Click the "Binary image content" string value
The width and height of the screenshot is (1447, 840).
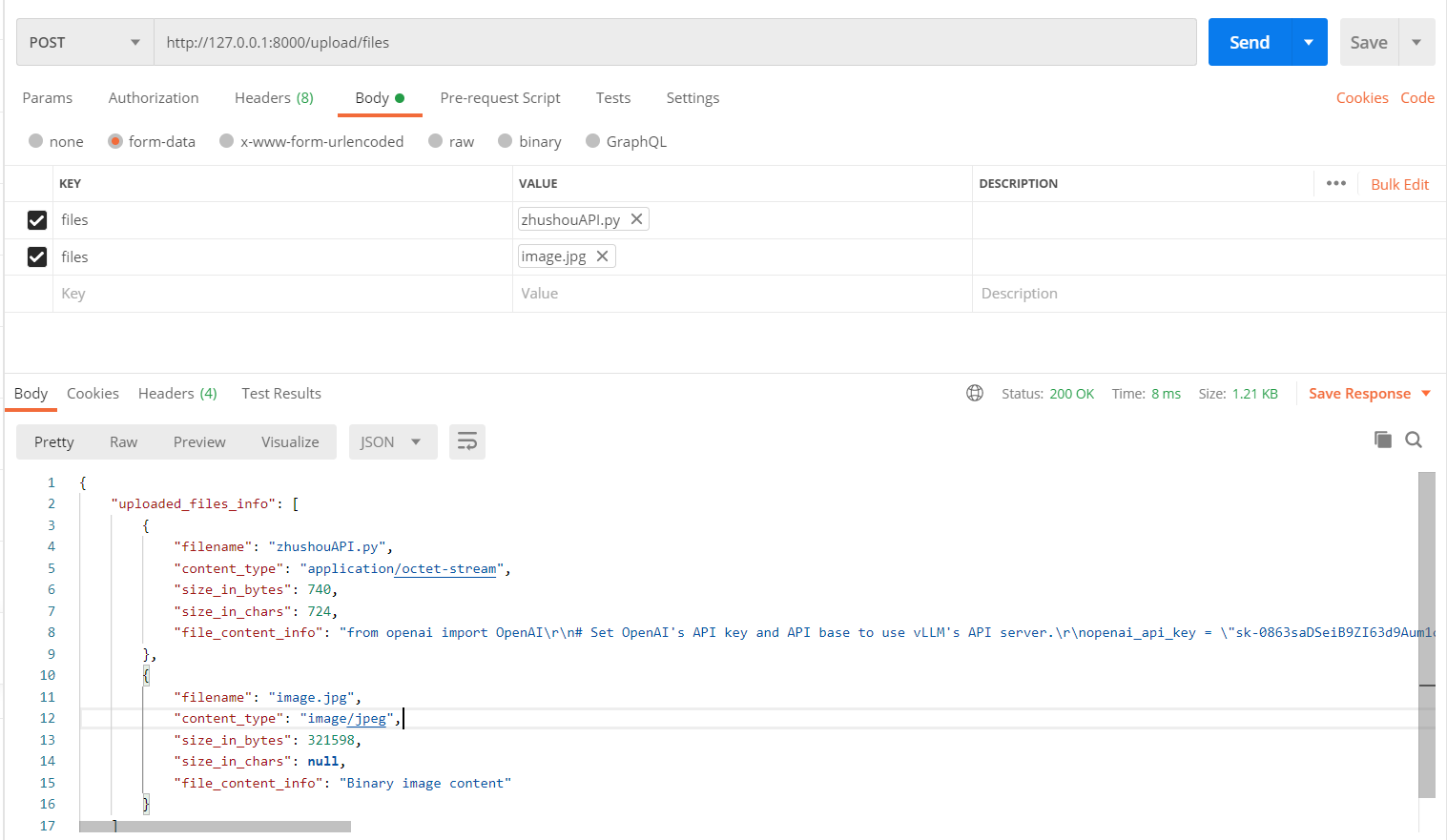coord(425,783)
